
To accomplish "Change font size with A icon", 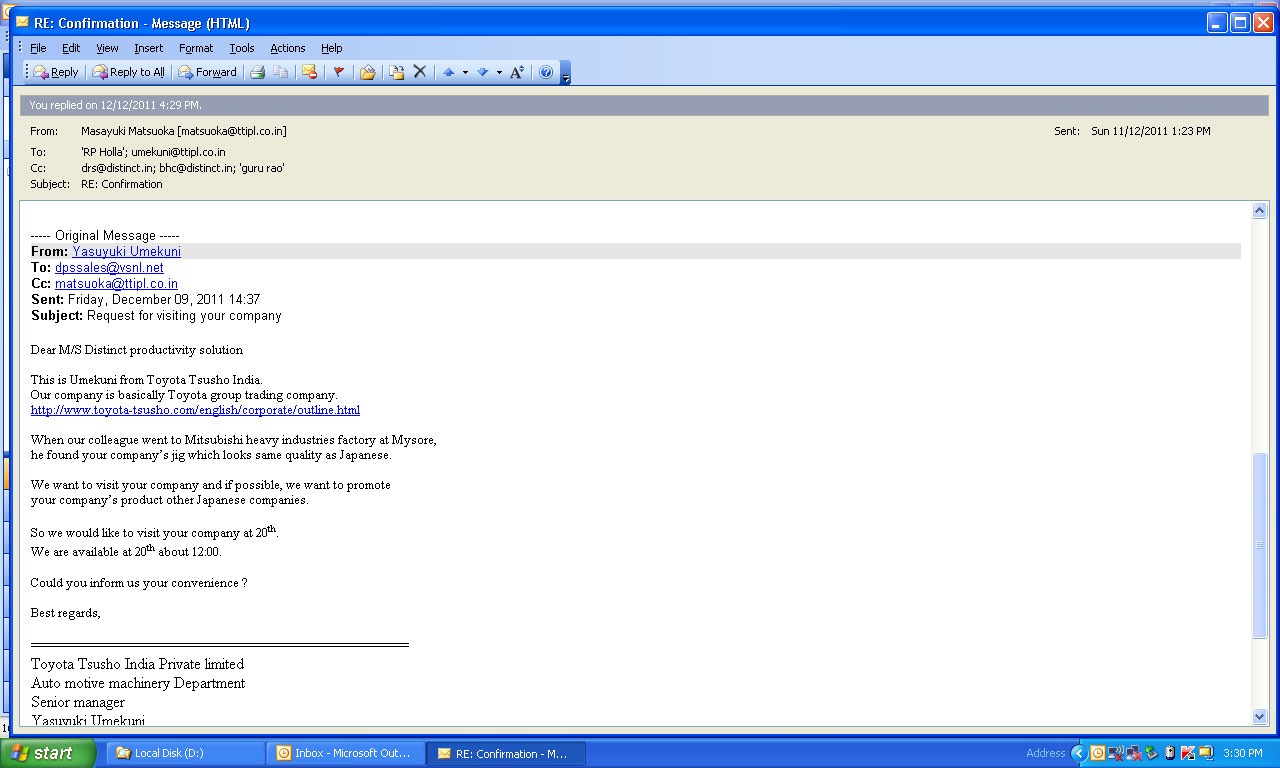I will coord(517,72).
